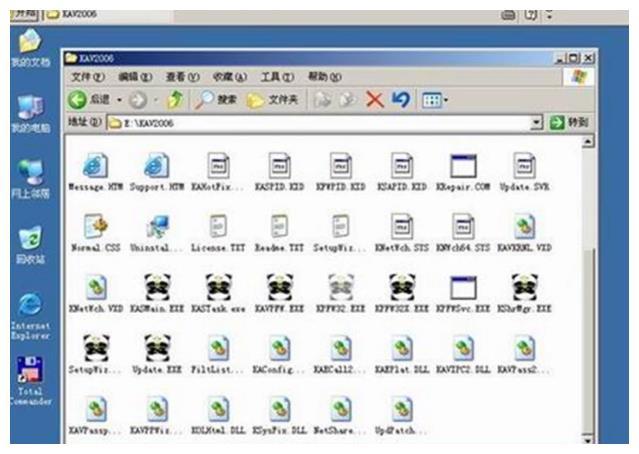
Task: Select the KNetWch.VXD file icon
Action: (x=96, y=287)
